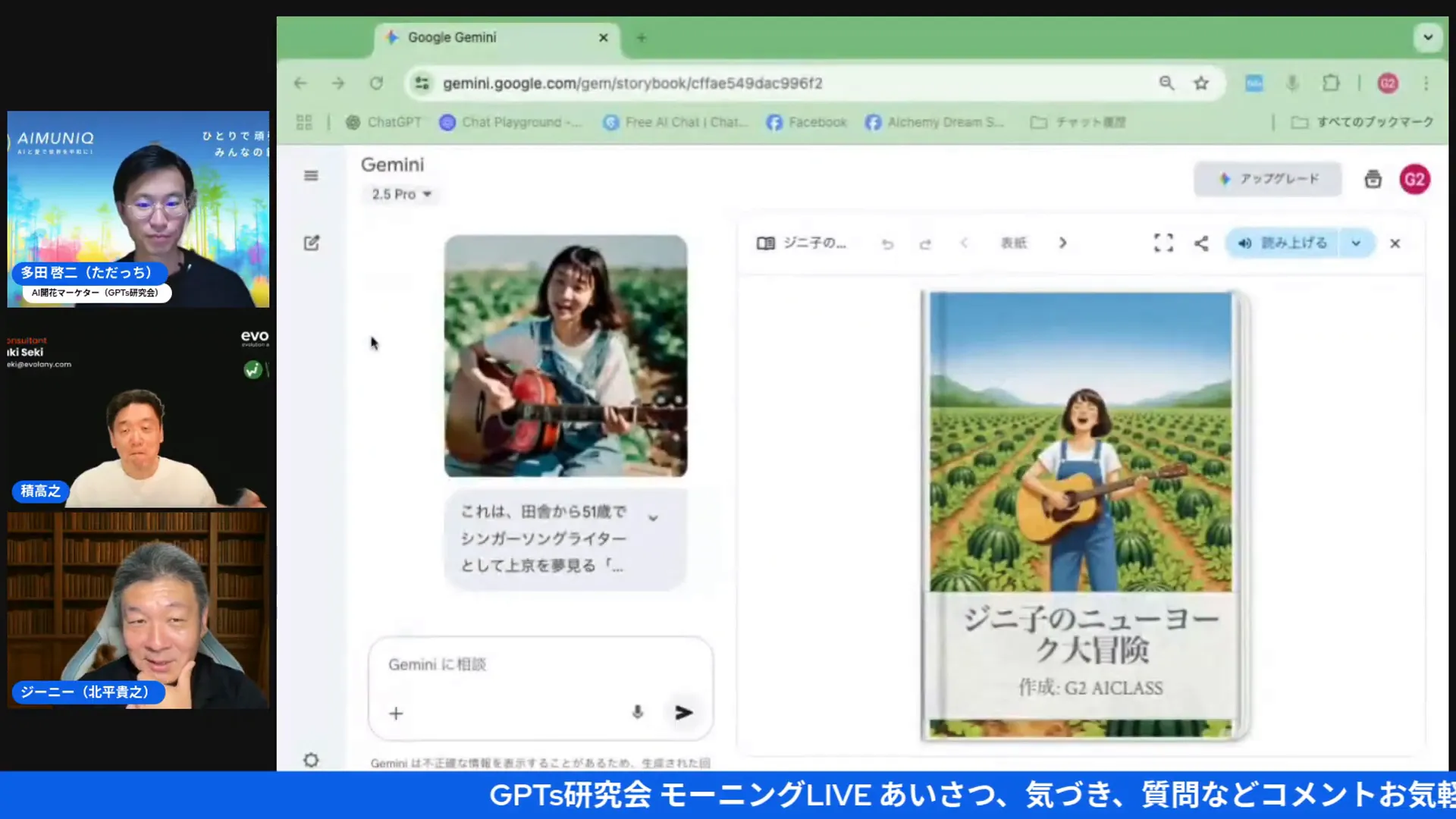Undo storybook change
Screen dimensions: 1456x819
pos(887,243)
